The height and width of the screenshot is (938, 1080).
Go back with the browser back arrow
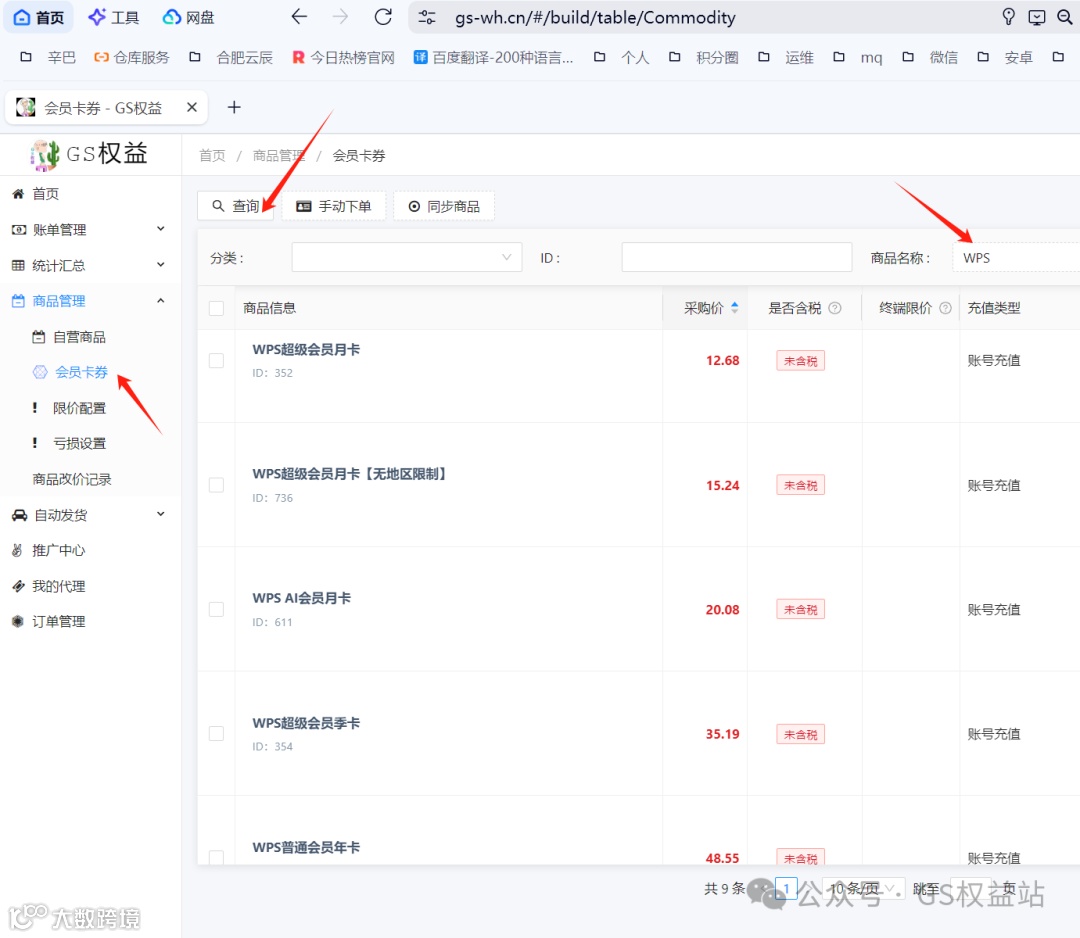click(x=299, y=17)
